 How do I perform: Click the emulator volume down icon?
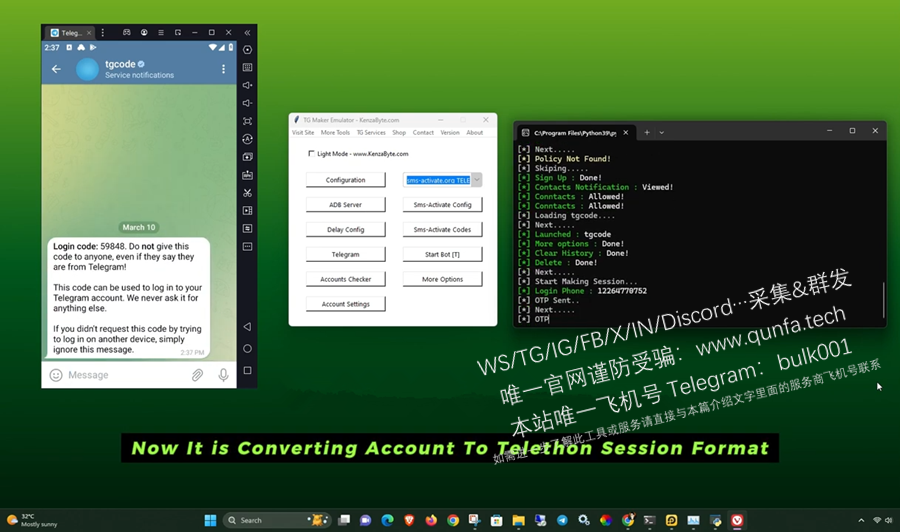coord(247,103)
